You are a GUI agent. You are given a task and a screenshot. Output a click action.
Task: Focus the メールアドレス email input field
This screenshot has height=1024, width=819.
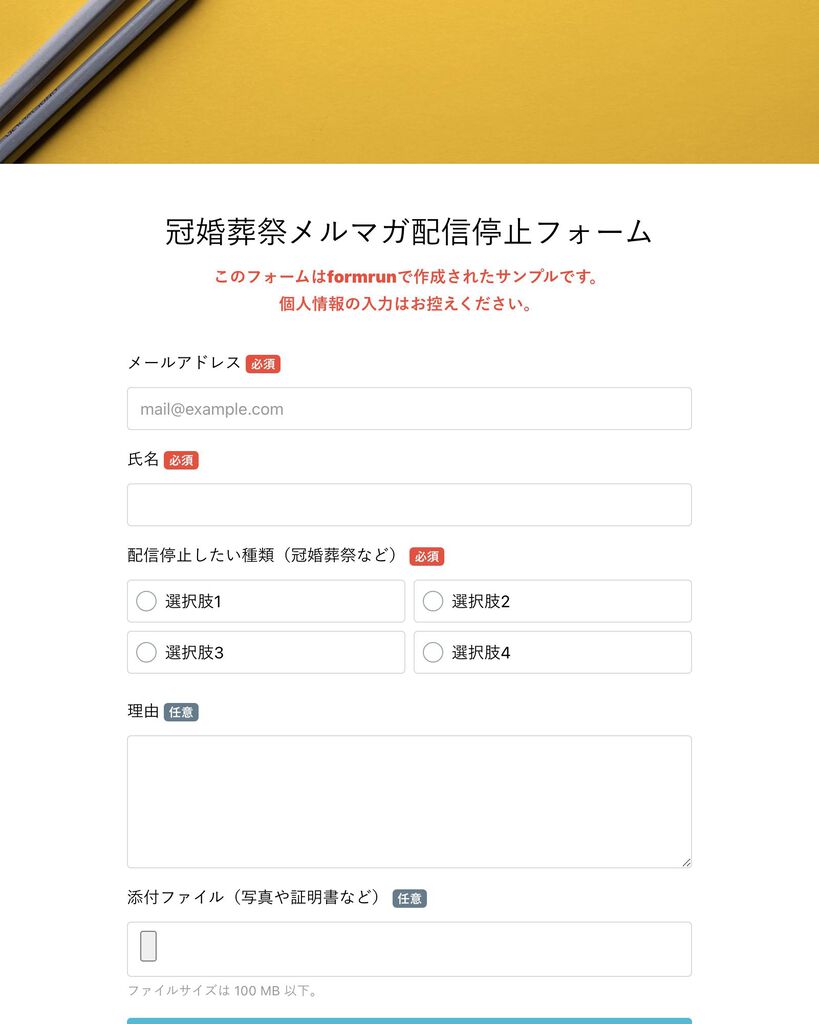409,409
